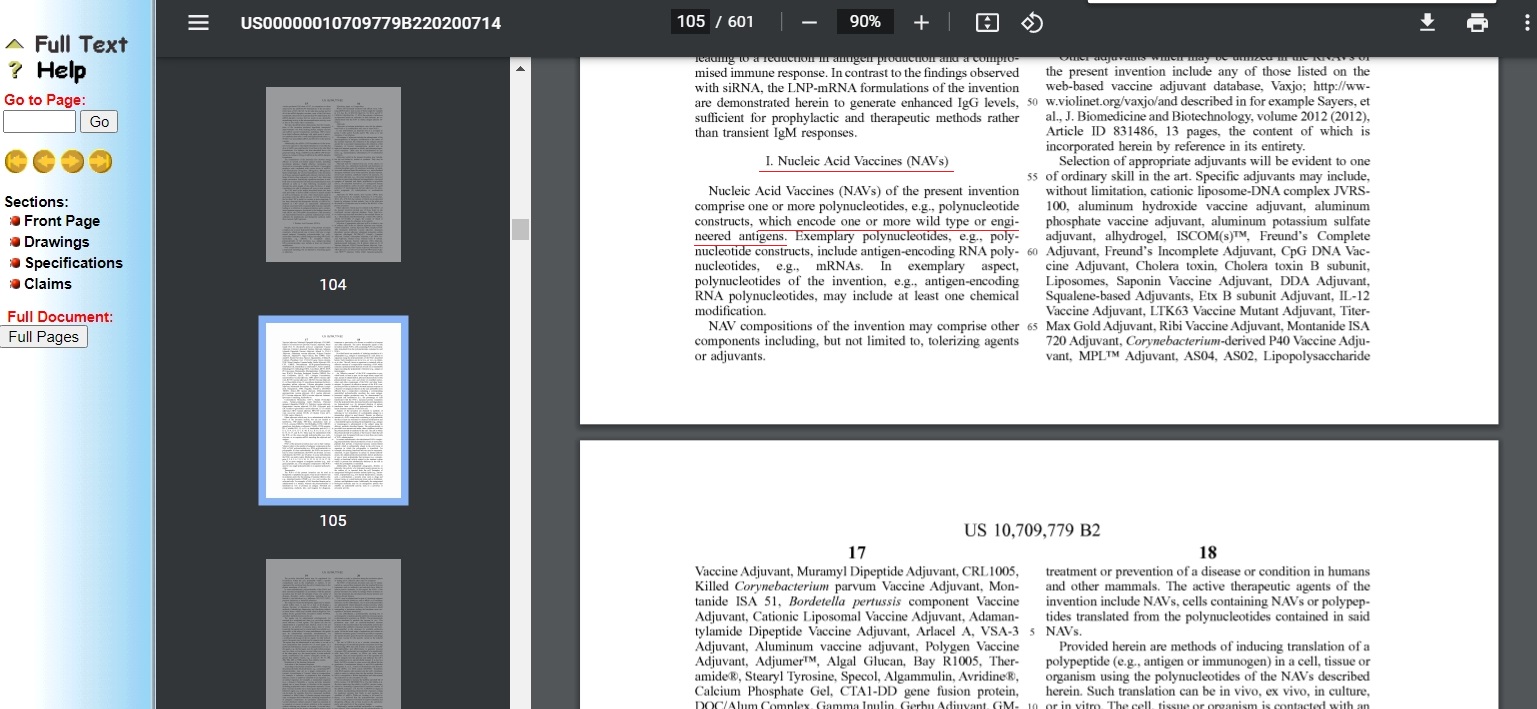
Task: Go to next page gold arrow
Action: [72, 161]
